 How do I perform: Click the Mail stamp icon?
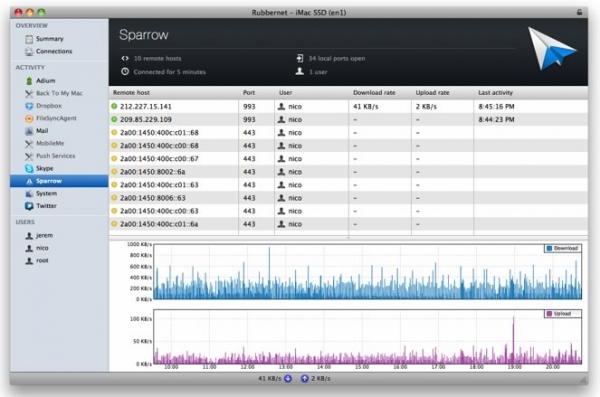pos(29,131)
